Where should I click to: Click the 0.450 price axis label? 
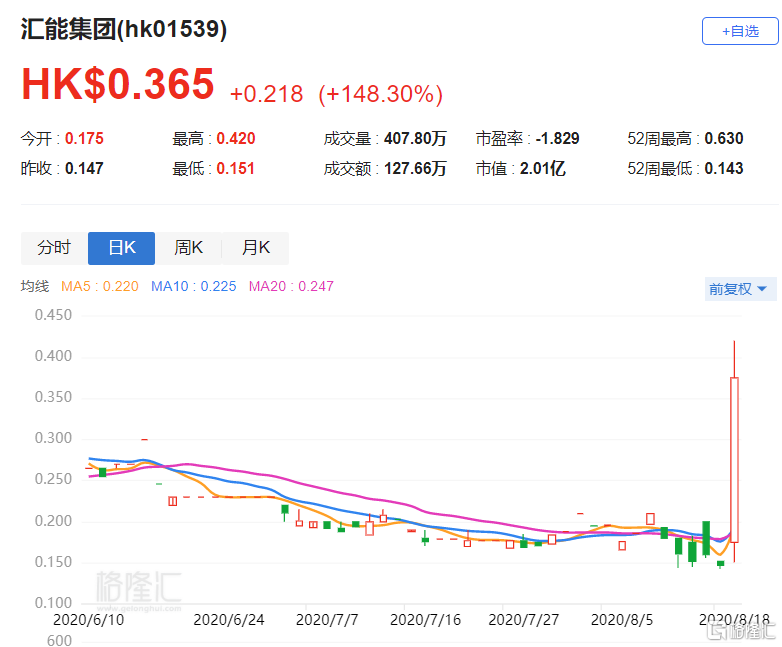point(53,315)
